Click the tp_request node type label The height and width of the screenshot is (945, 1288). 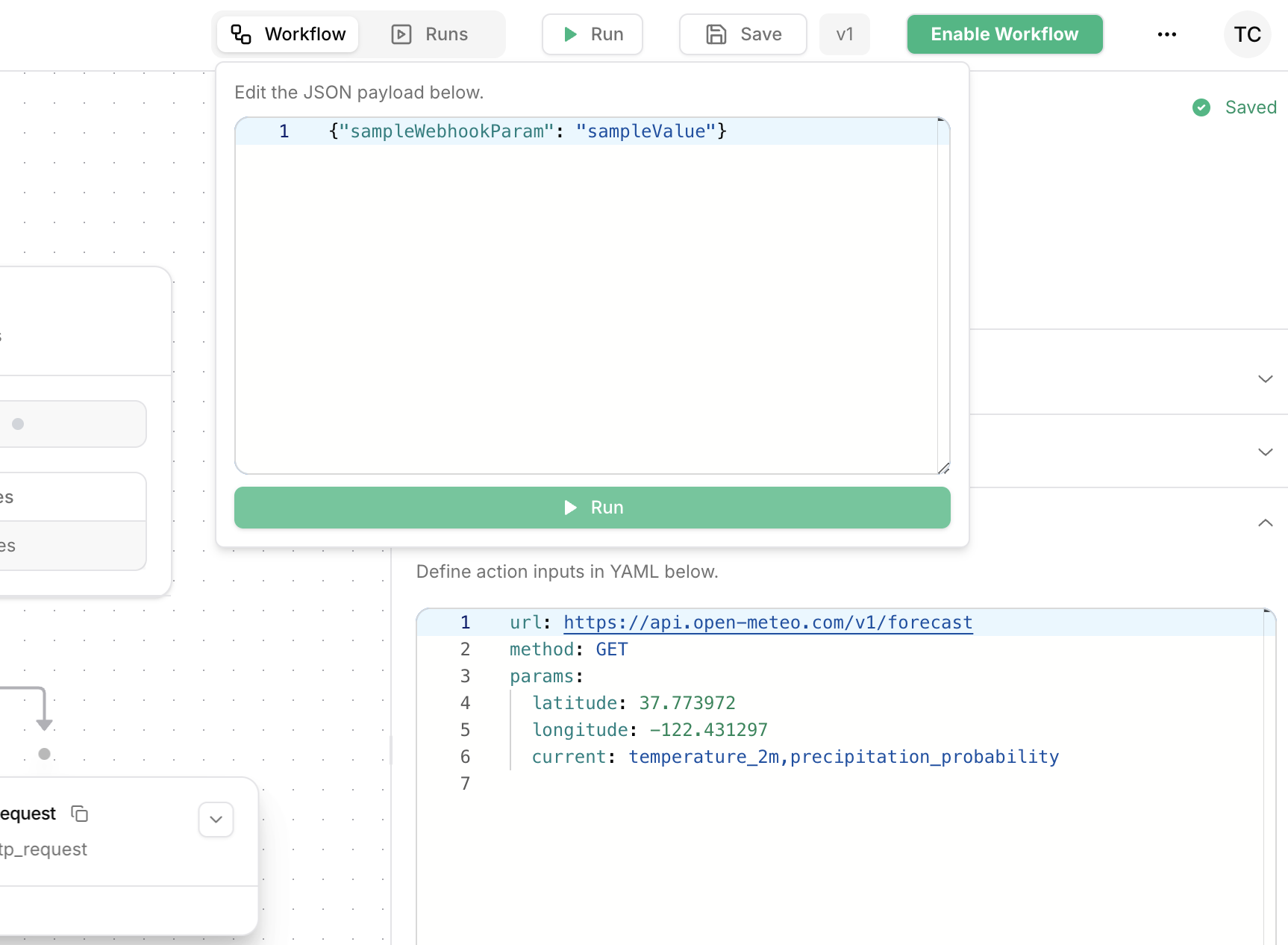coord(43,849)
